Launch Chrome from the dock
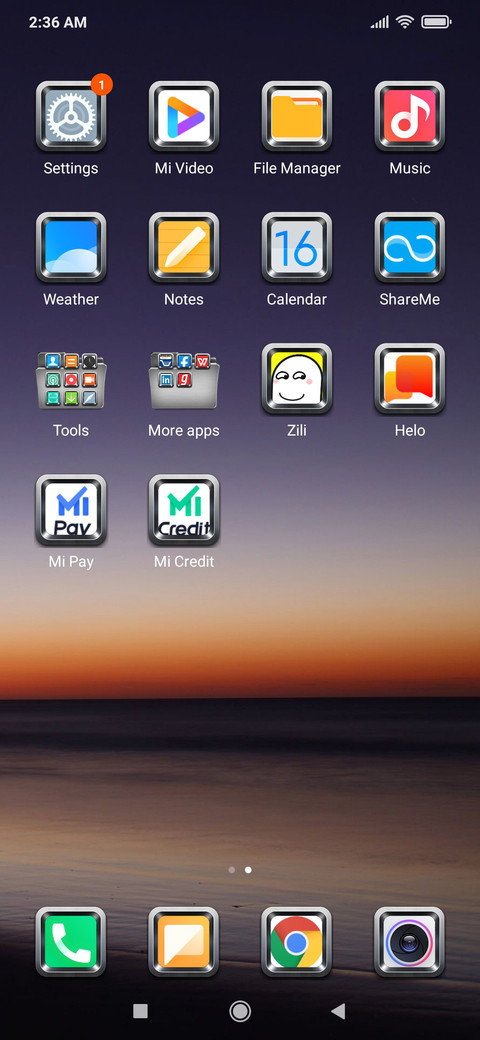Screen dimensions: 480x1040 pos(296,942)
